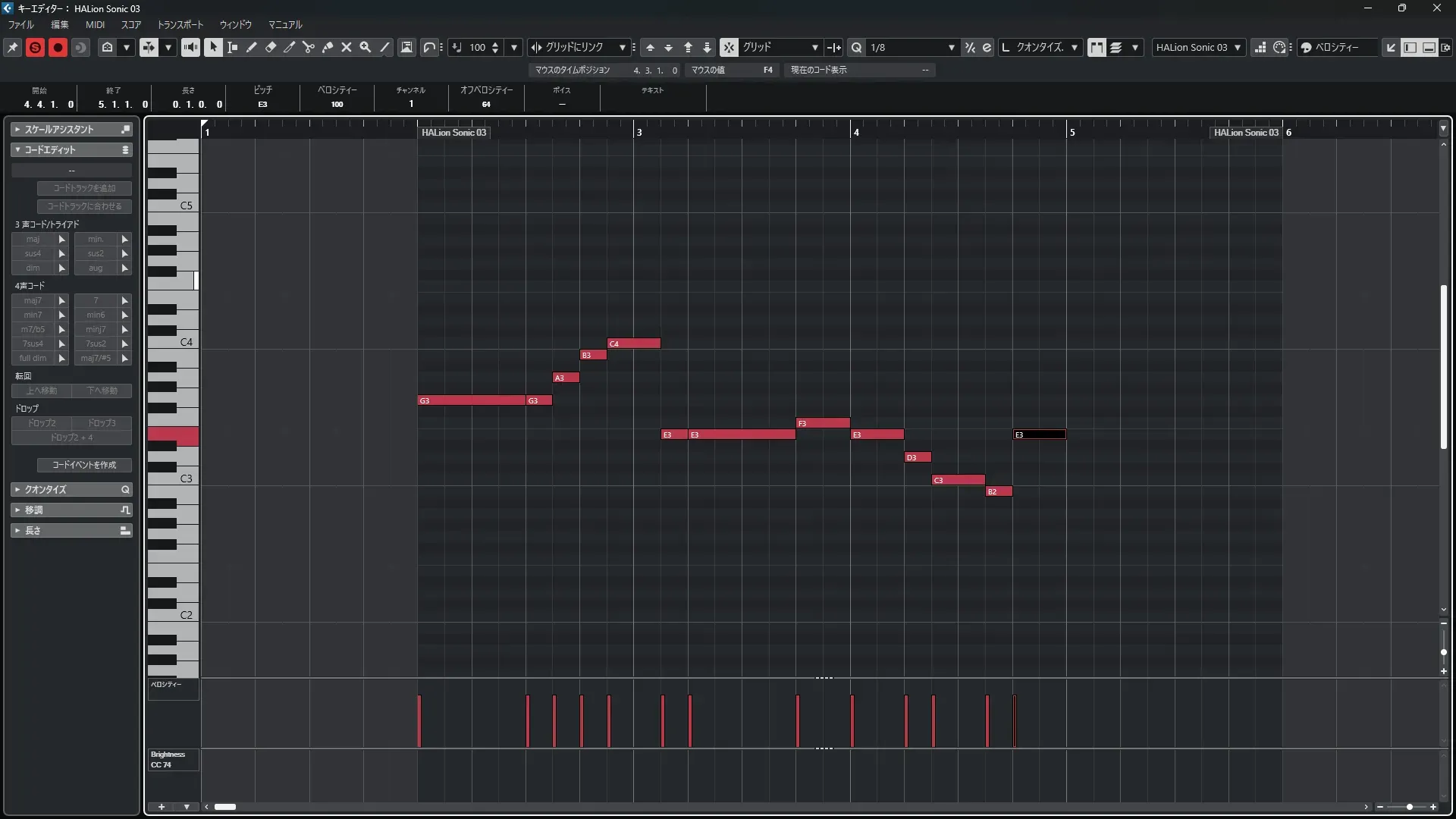Select the Draw pencil tool
The image size is (1456, 819).
point(251,47)
